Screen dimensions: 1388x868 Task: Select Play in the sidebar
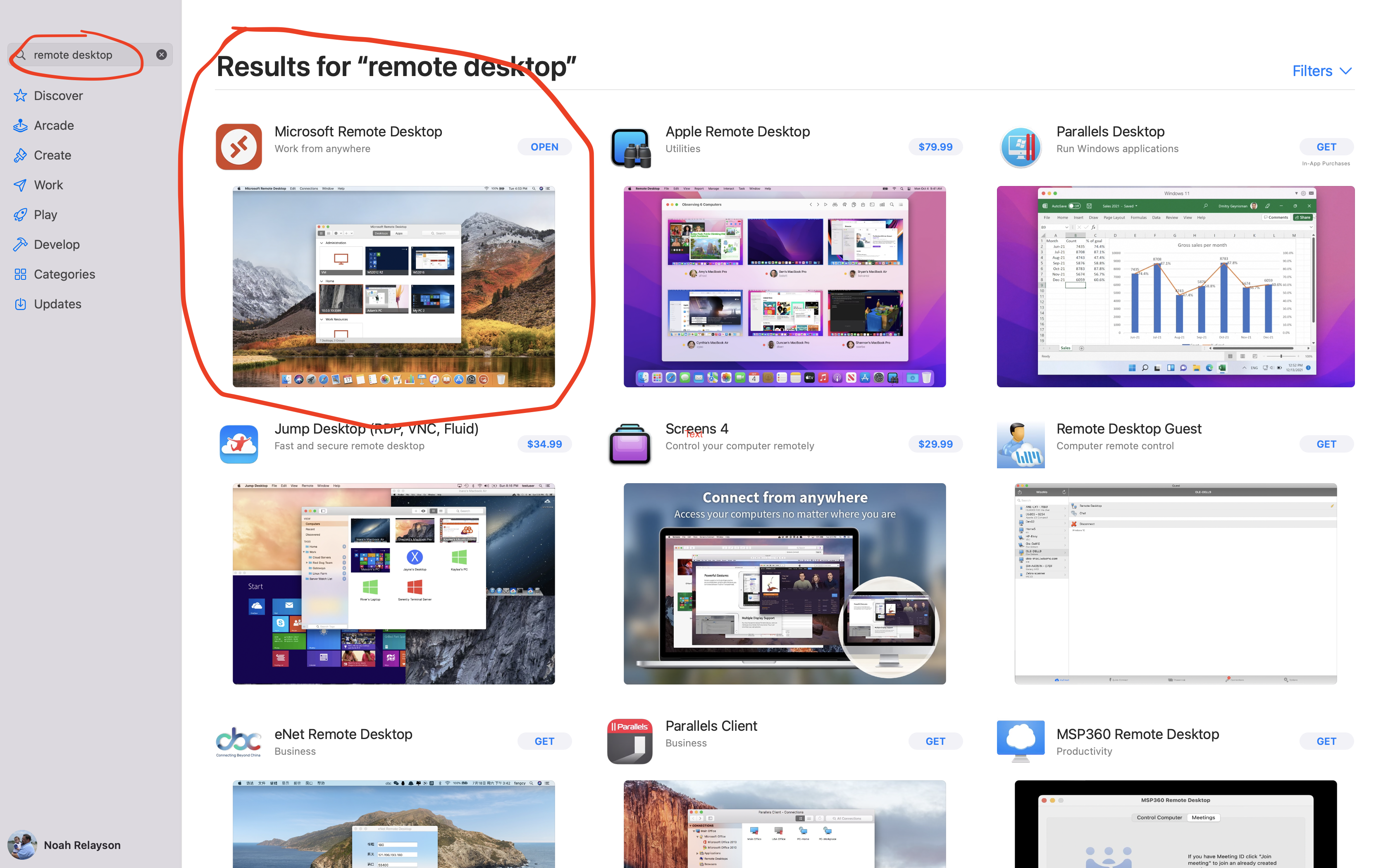click(45, 215)
